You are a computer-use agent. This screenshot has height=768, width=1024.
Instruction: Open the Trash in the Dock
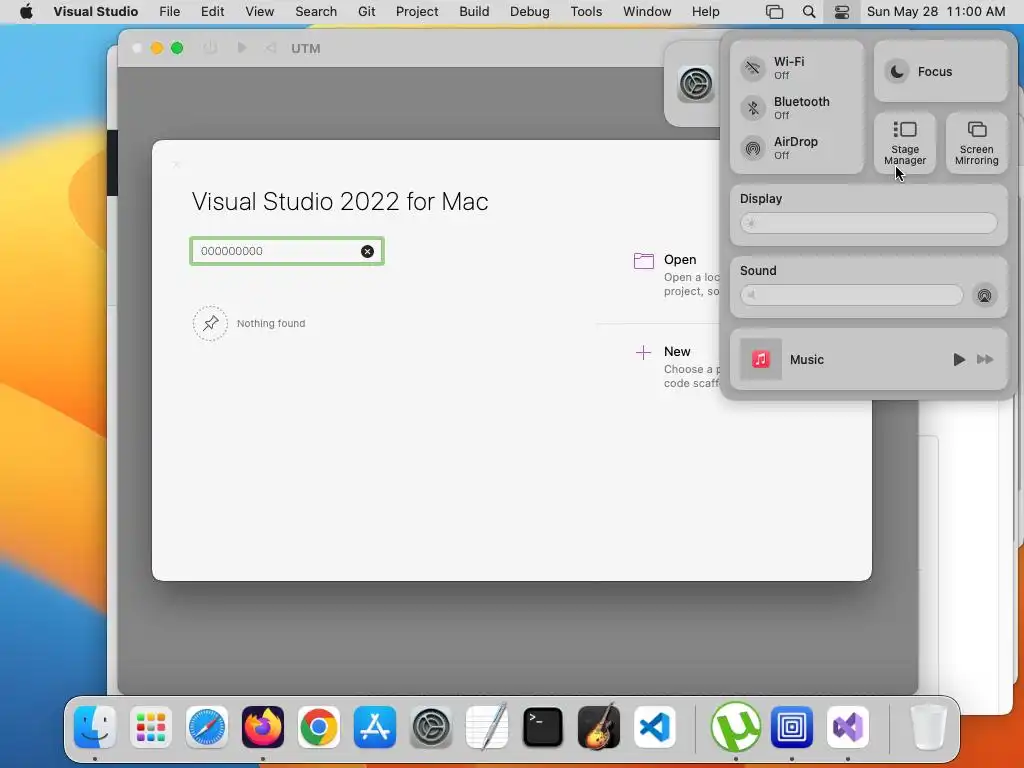point(928,727)
